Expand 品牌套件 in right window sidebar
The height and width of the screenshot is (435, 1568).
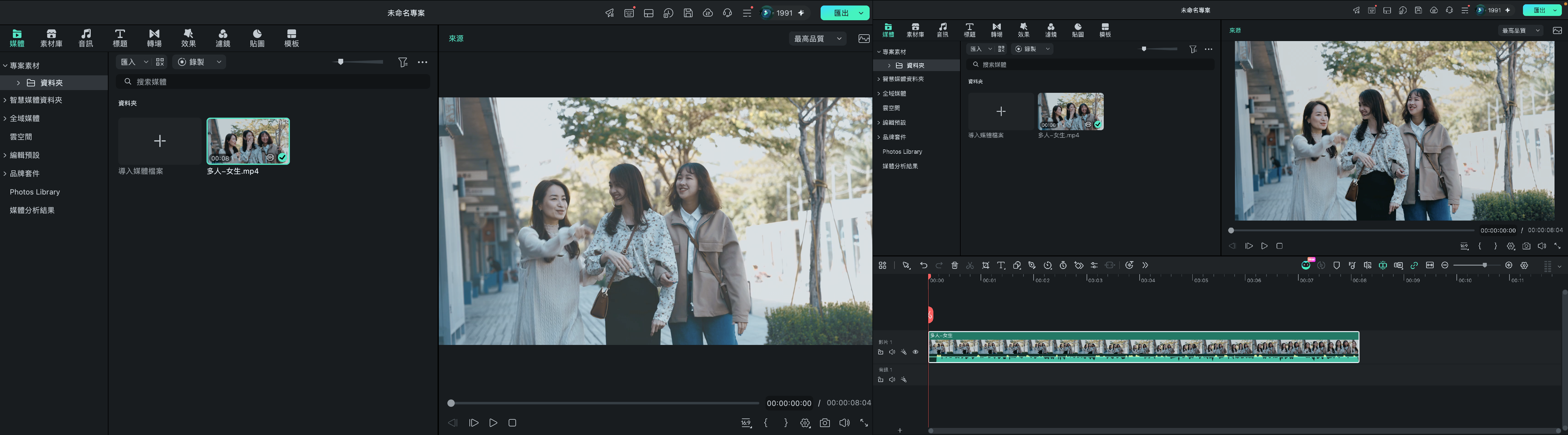point(878,138)
